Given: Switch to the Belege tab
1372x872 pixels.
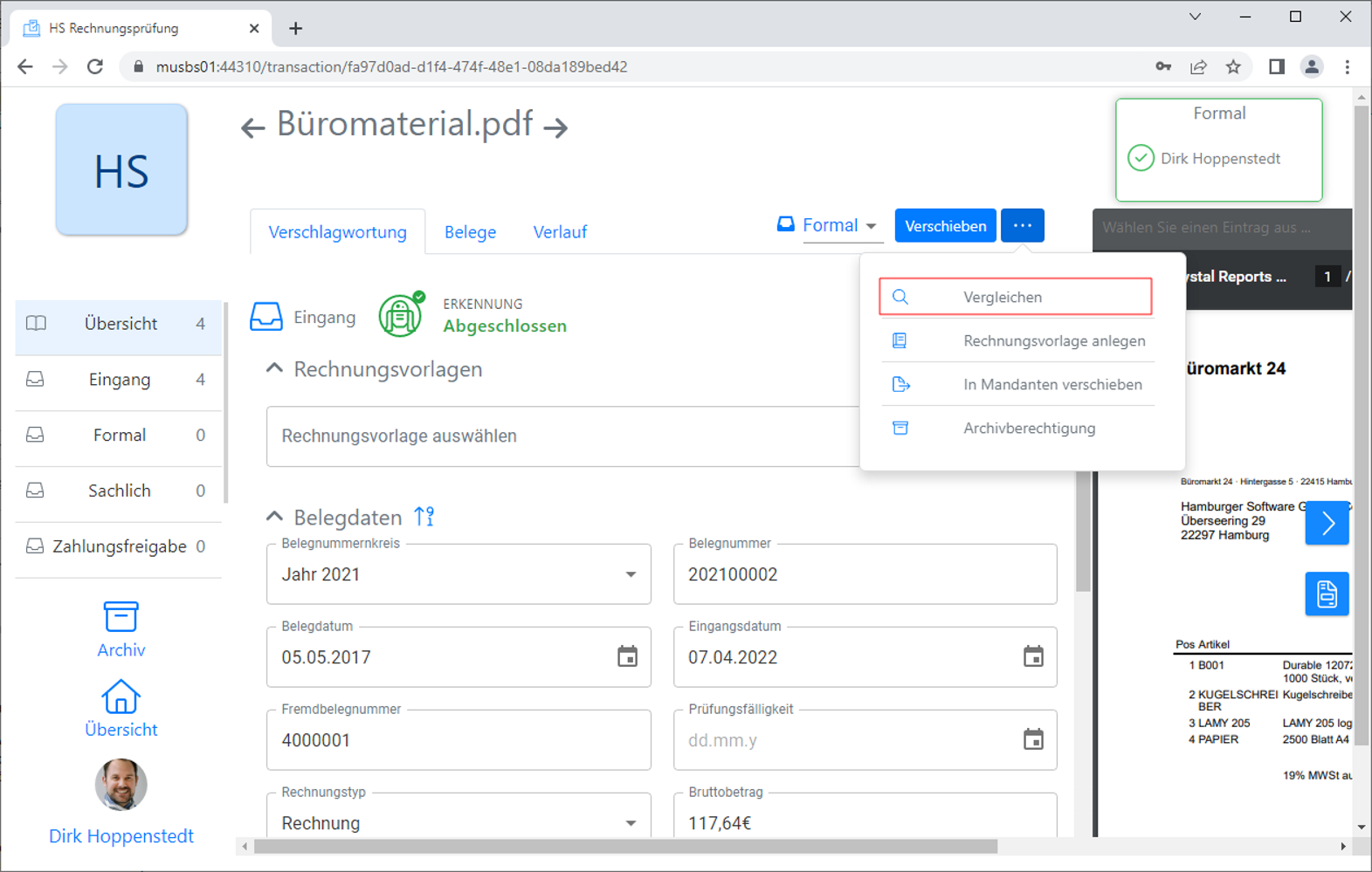Looking at the screenshot, I should click(470, 232).
